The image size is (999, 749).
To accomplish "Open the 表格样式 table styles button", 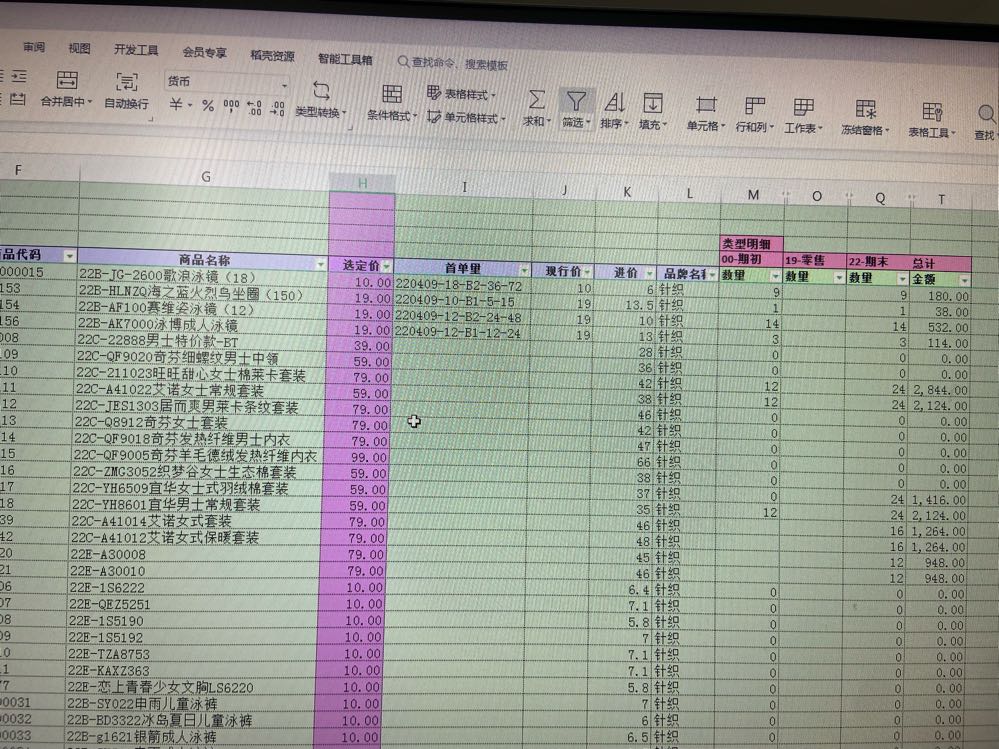I will click(462, 94).
